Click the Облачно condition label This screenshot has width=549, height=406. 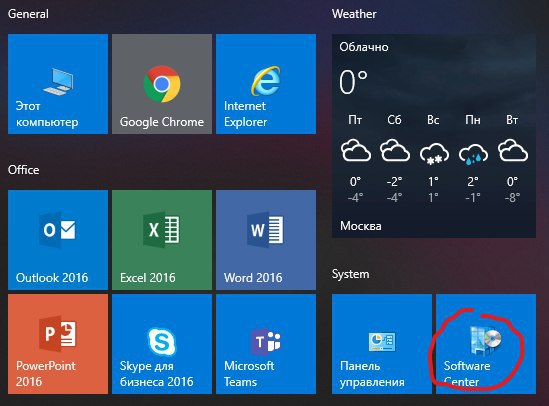364,47
